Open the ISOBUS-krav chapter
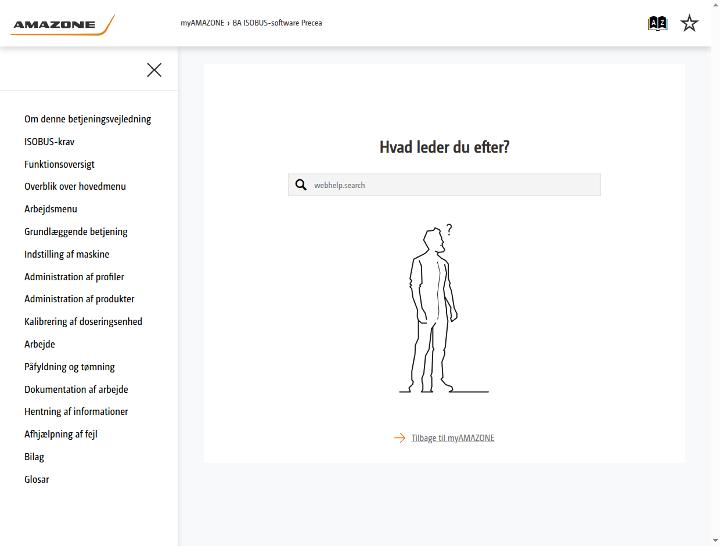 (49, 141)
